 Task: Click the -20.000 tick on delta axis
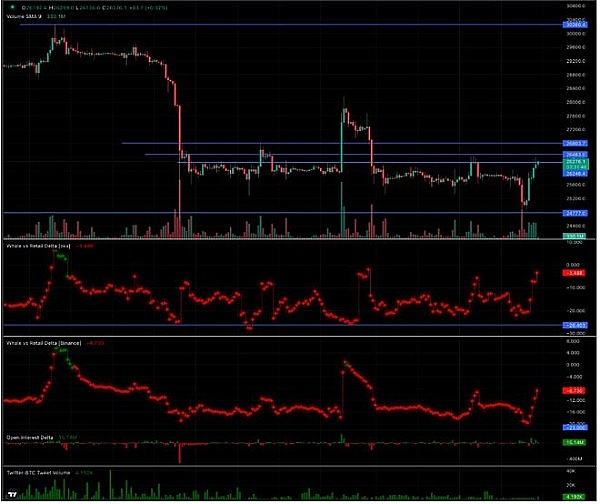[576, 311]
